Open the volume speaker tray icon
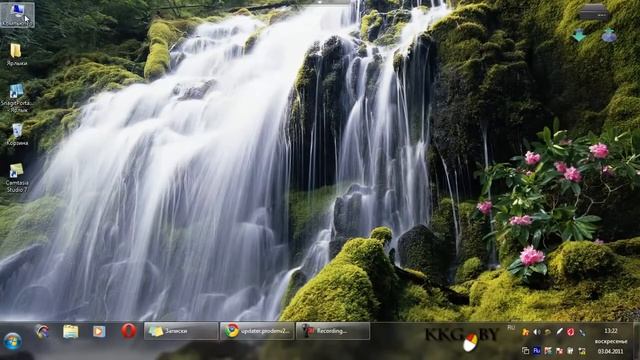This screenshot has height=360, width=640. [537, 332]
